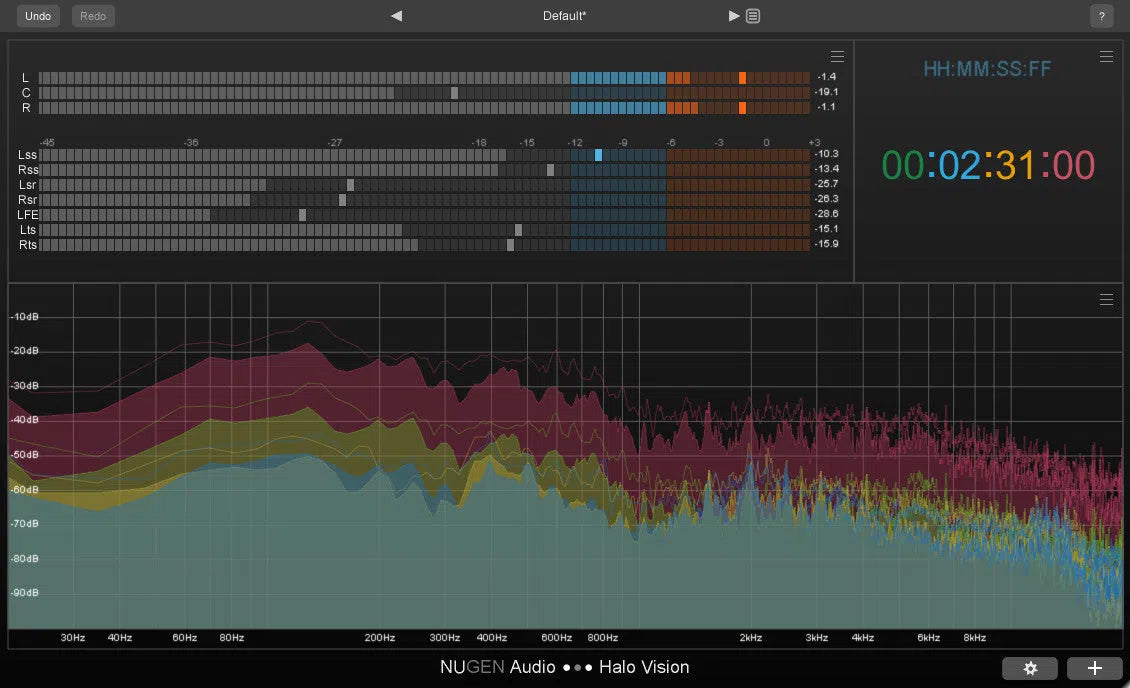The width and height of the screenshot is (1130, 688).
Task: Click the Undo button
Action: (x=37, y=16)
